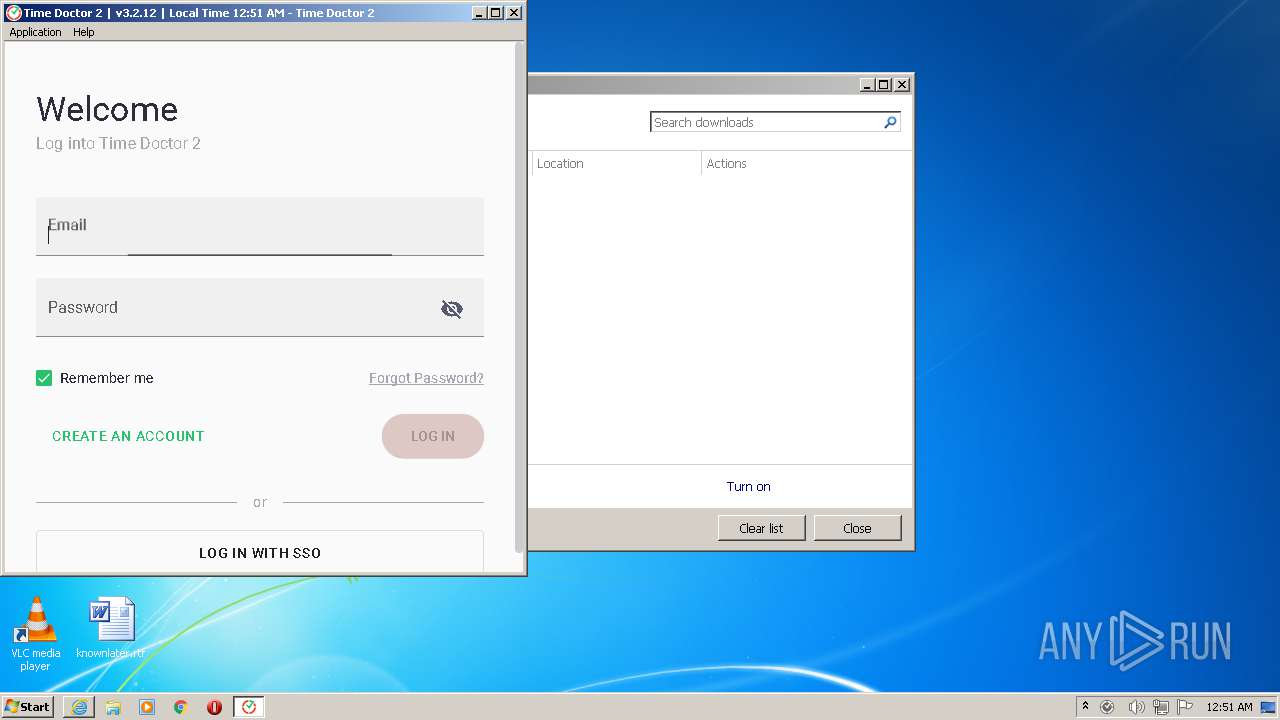Image resolution: width=1280 pixels, height=720 pixels.
Task: Click the show desktop button
Action: 1268,707
